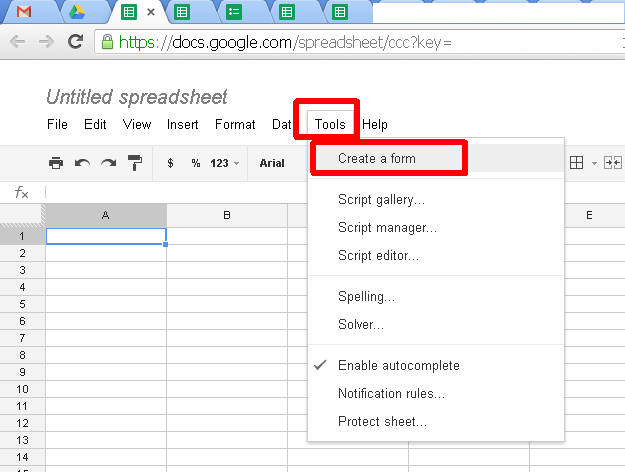Expand the borders dropdown arrow
This screenshot has width=625, height=472.
coord(594,163)
